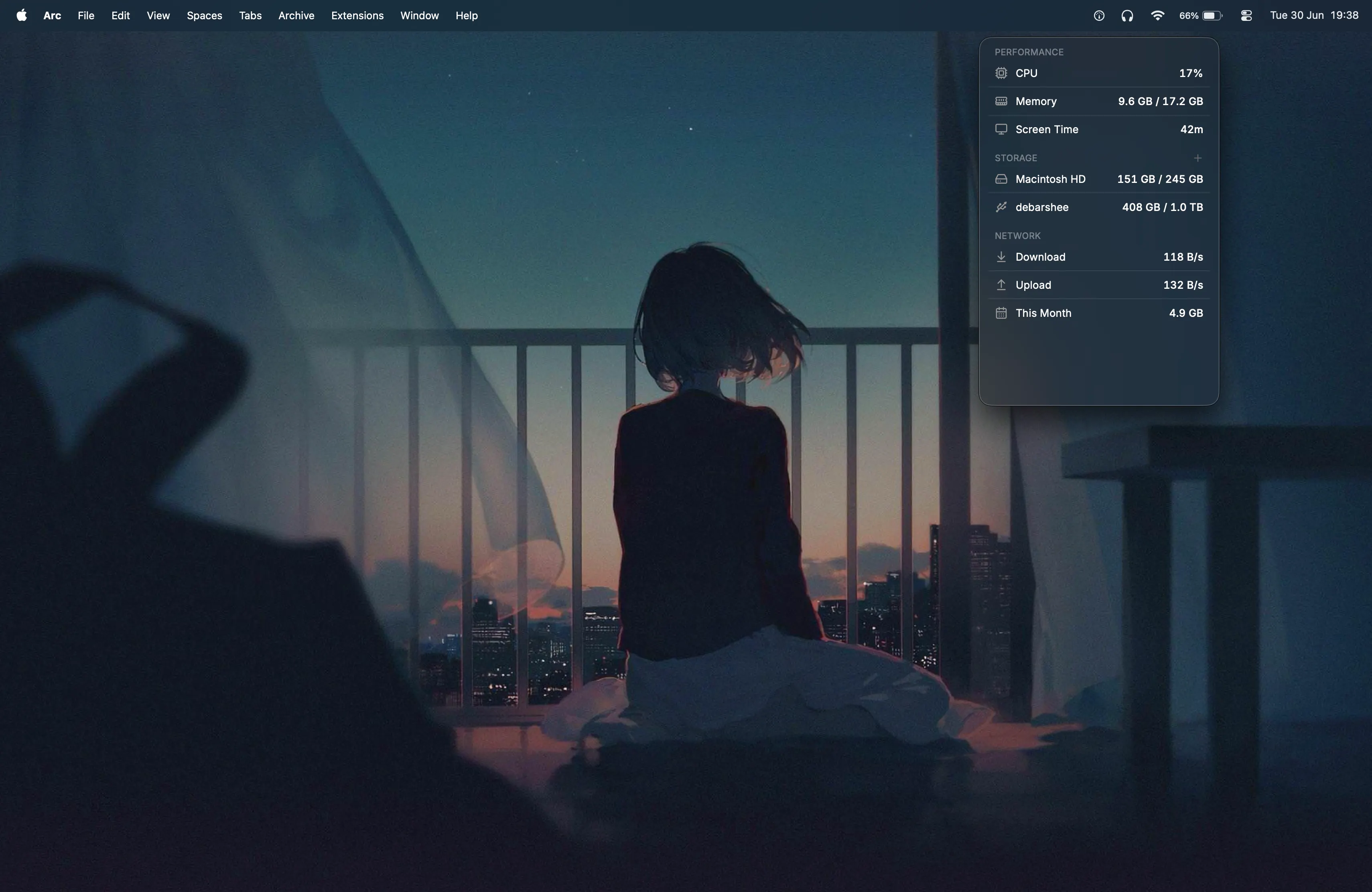Click the Screen Time display icon
Screen dimensions: 1372x892
pos(1001,129)
